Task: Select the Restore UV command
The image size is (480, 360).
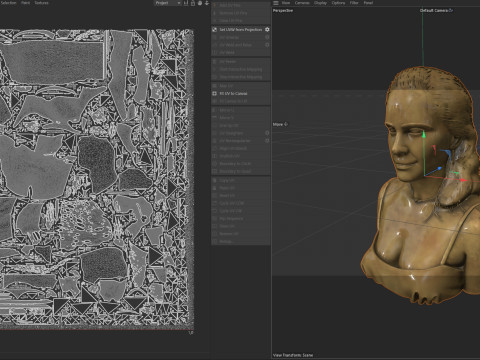Action: (x=241, y=234)
